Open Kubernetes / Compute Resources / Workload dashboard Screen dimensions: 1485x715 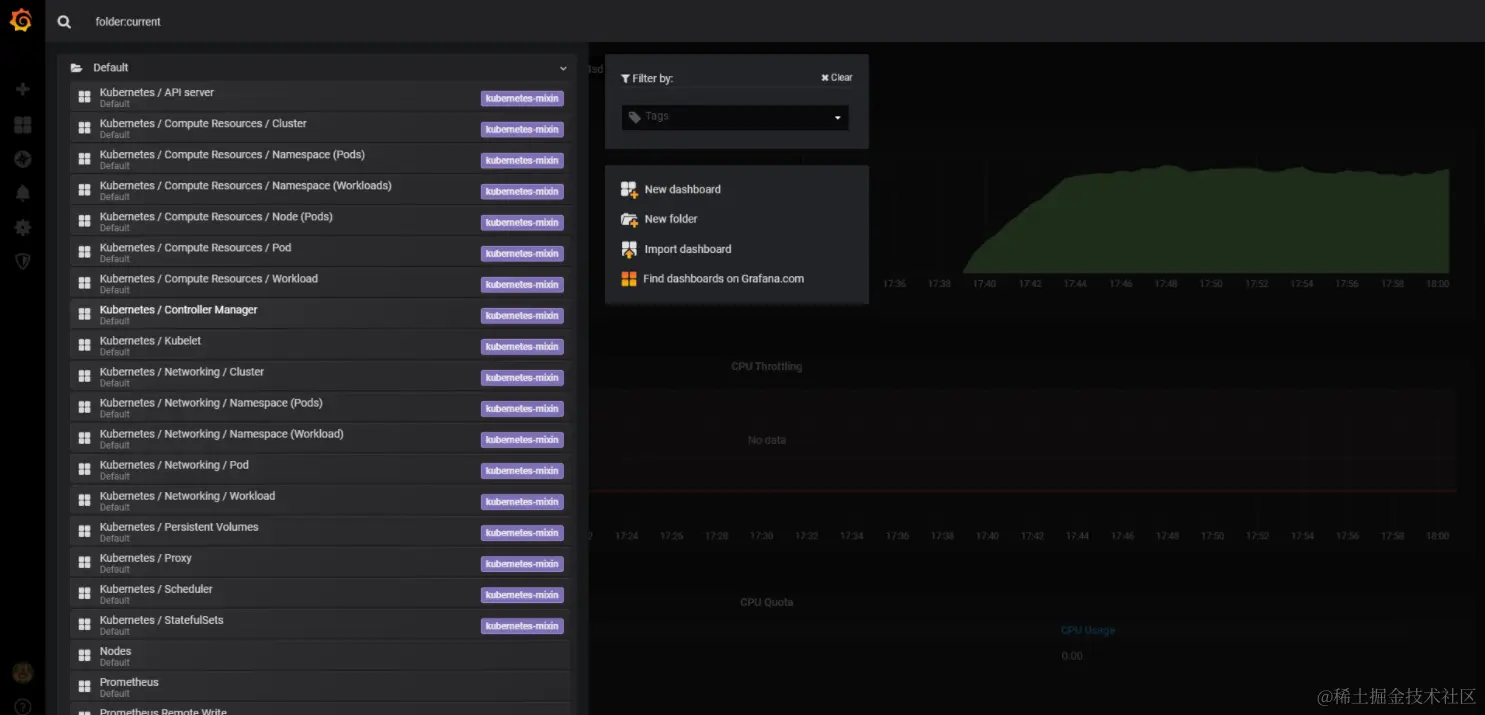click(320, 283)
